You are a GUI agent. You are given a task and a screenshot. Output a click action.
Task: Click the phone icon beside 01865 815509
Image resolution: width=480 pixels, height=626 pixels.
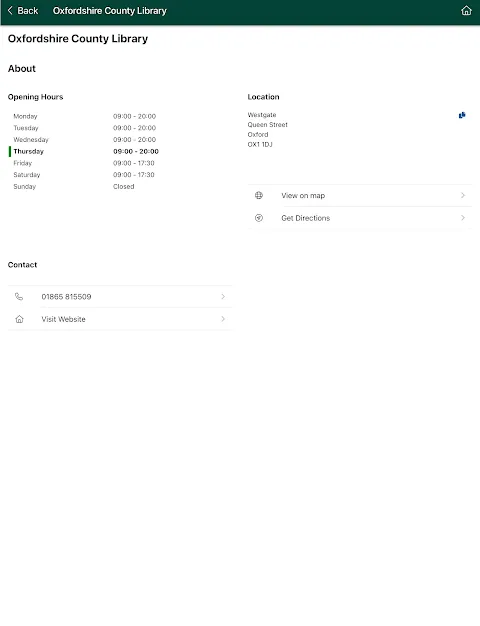[x=19, y=296]
